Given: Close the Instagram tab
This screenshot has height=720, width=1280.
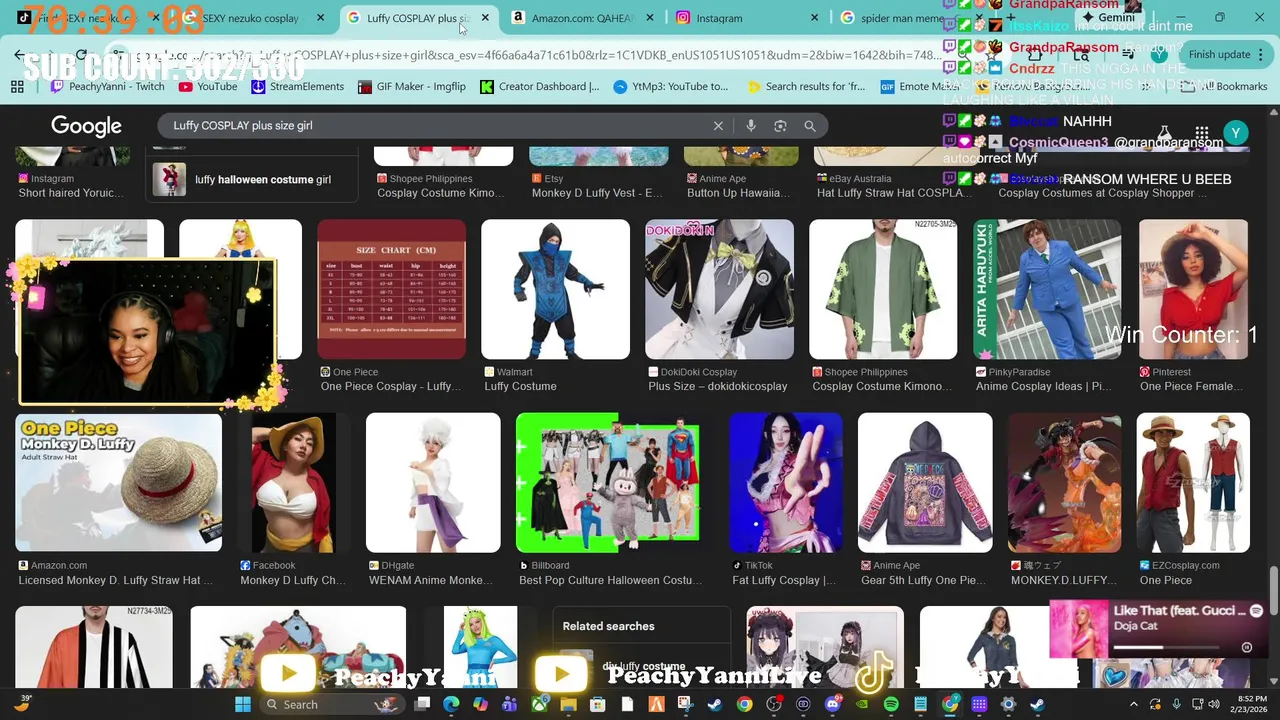Looking at the screenshot, I should 814,18.
